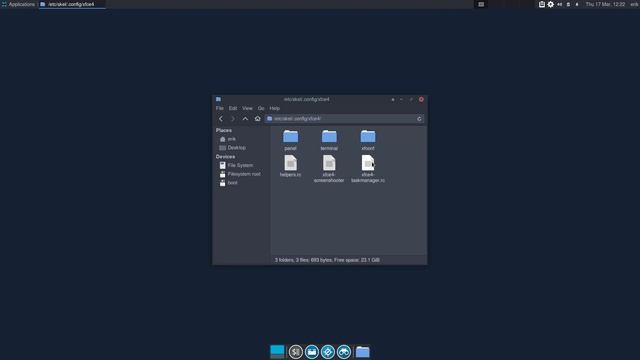Click the volume icon in tray

point(560,4)
